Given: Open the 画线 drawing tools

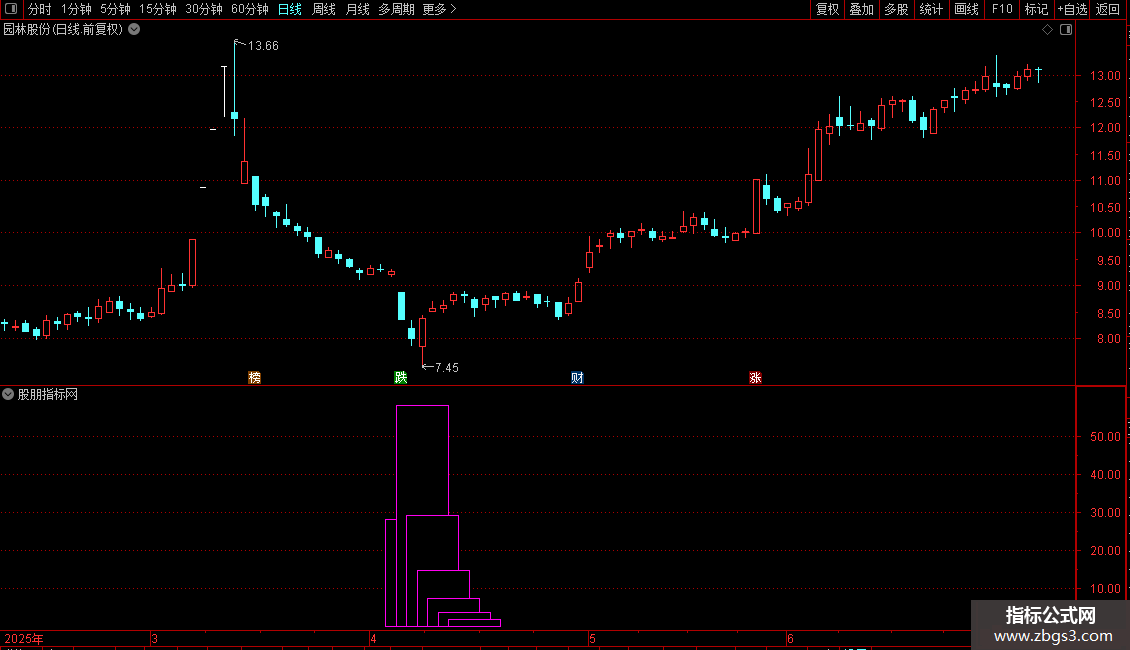Looking at the screenshot, I should 966,9.
